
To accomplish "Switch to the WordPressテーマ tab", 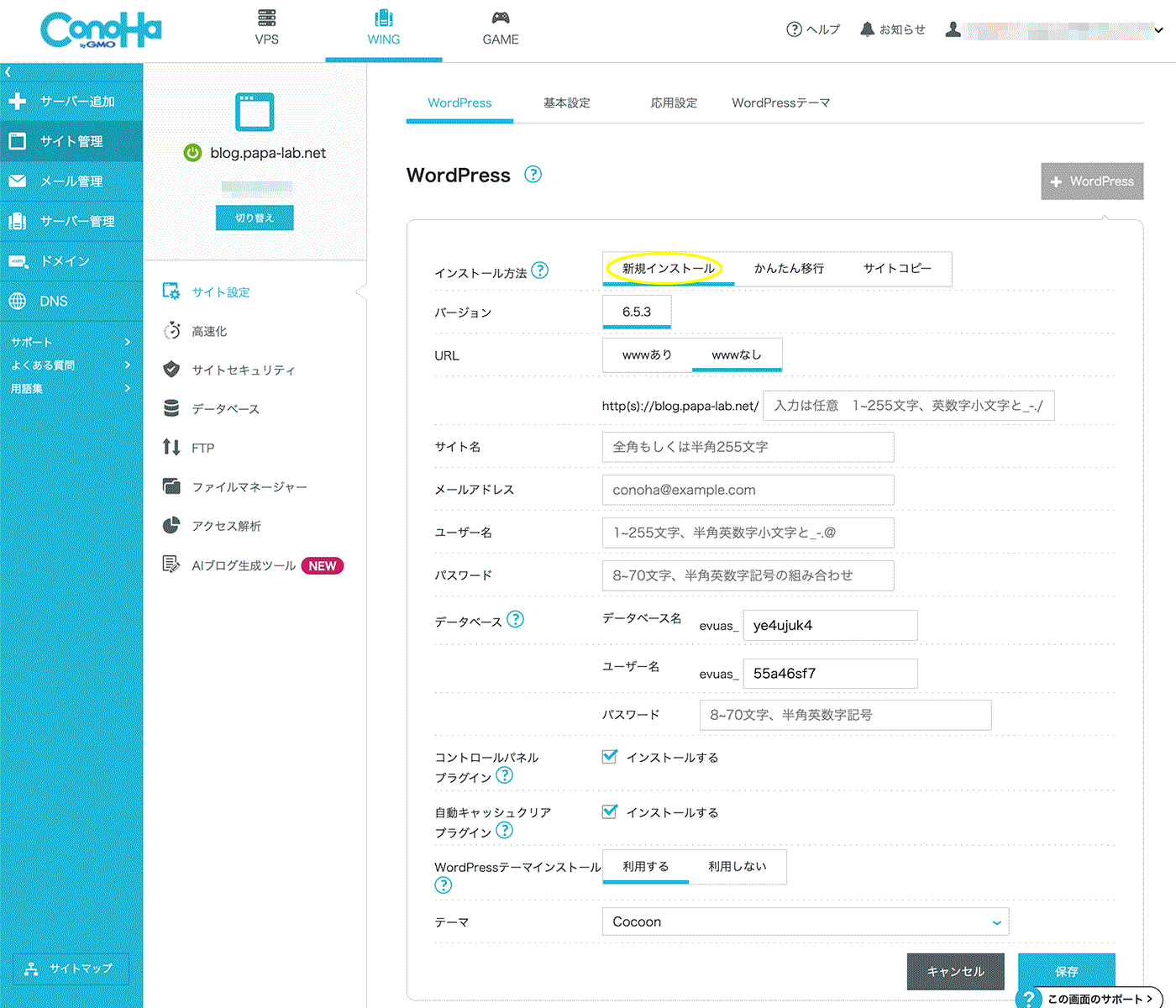I will 780,103.
